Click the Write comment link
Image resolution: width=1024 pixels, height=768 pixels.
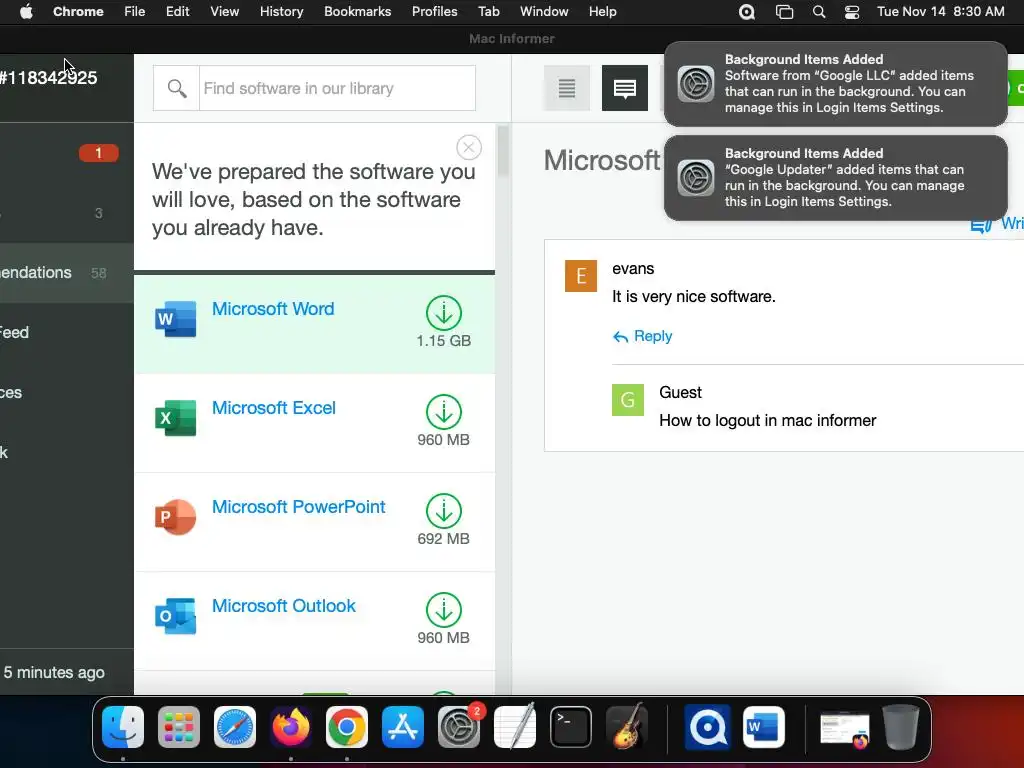pyautogui.click(x=997, y=224)
